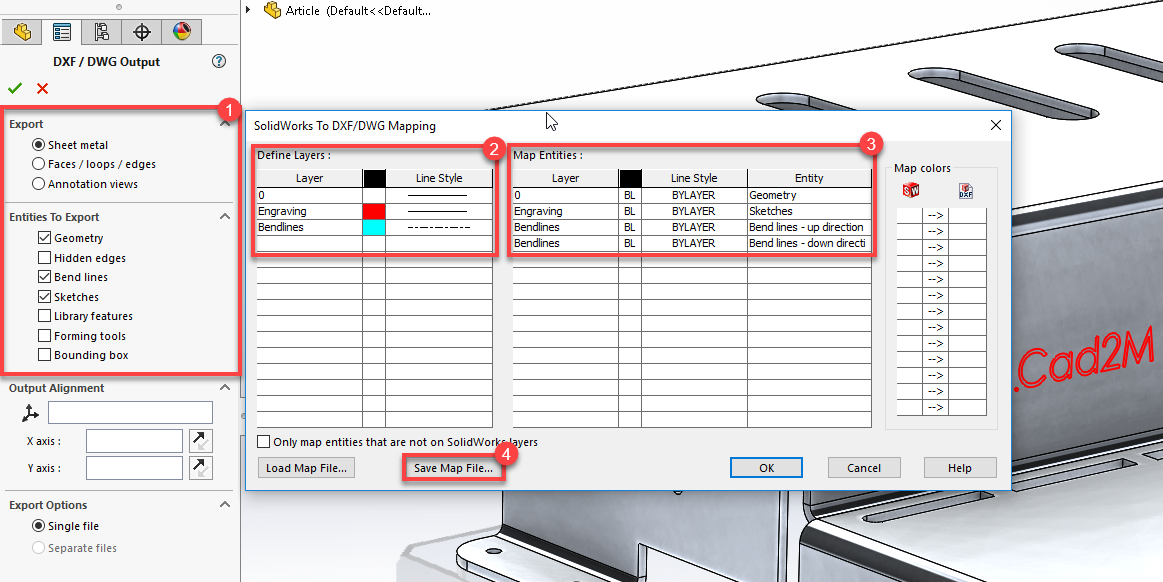Click the green checkmark to accept output

click(x=15, y=89)
